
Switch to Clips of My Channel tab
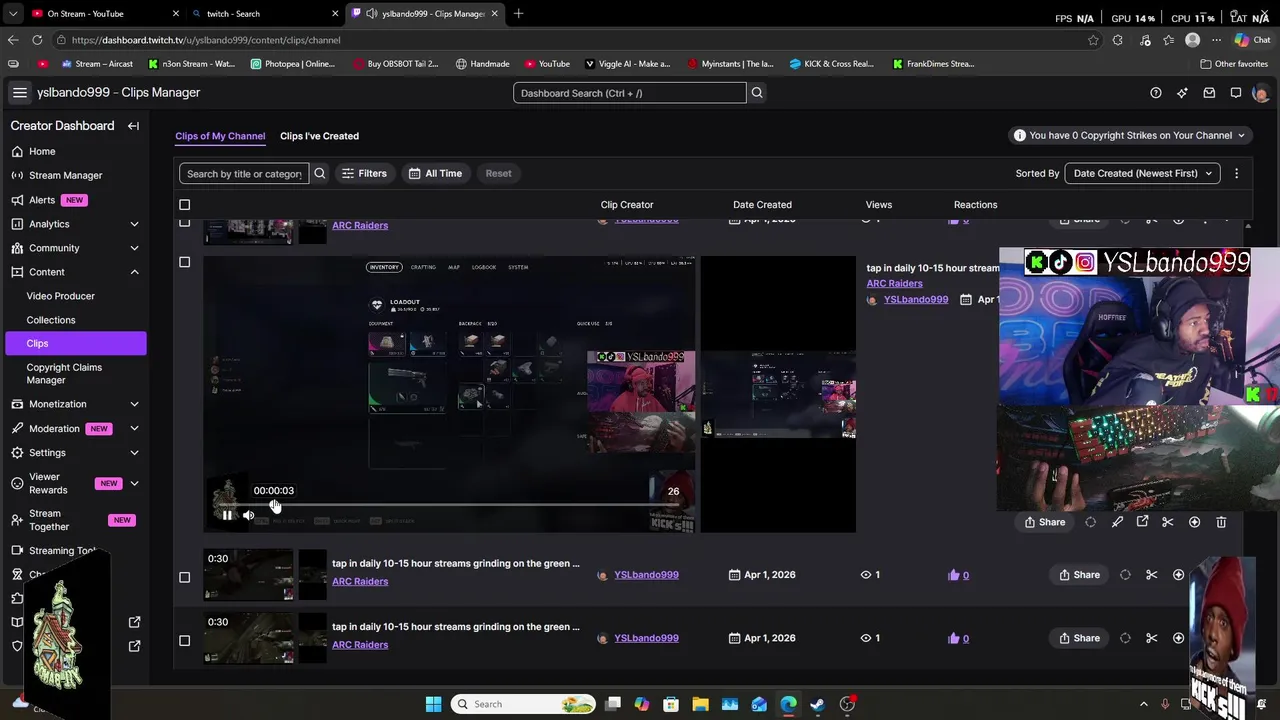[220, 136]
